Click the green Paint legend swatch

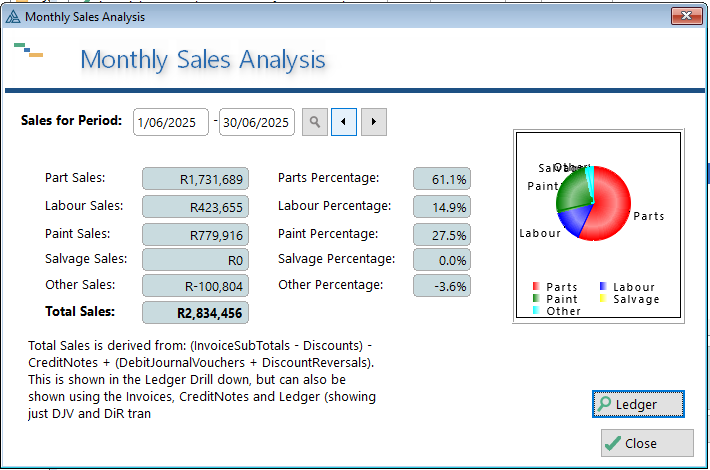click(536, 298)
